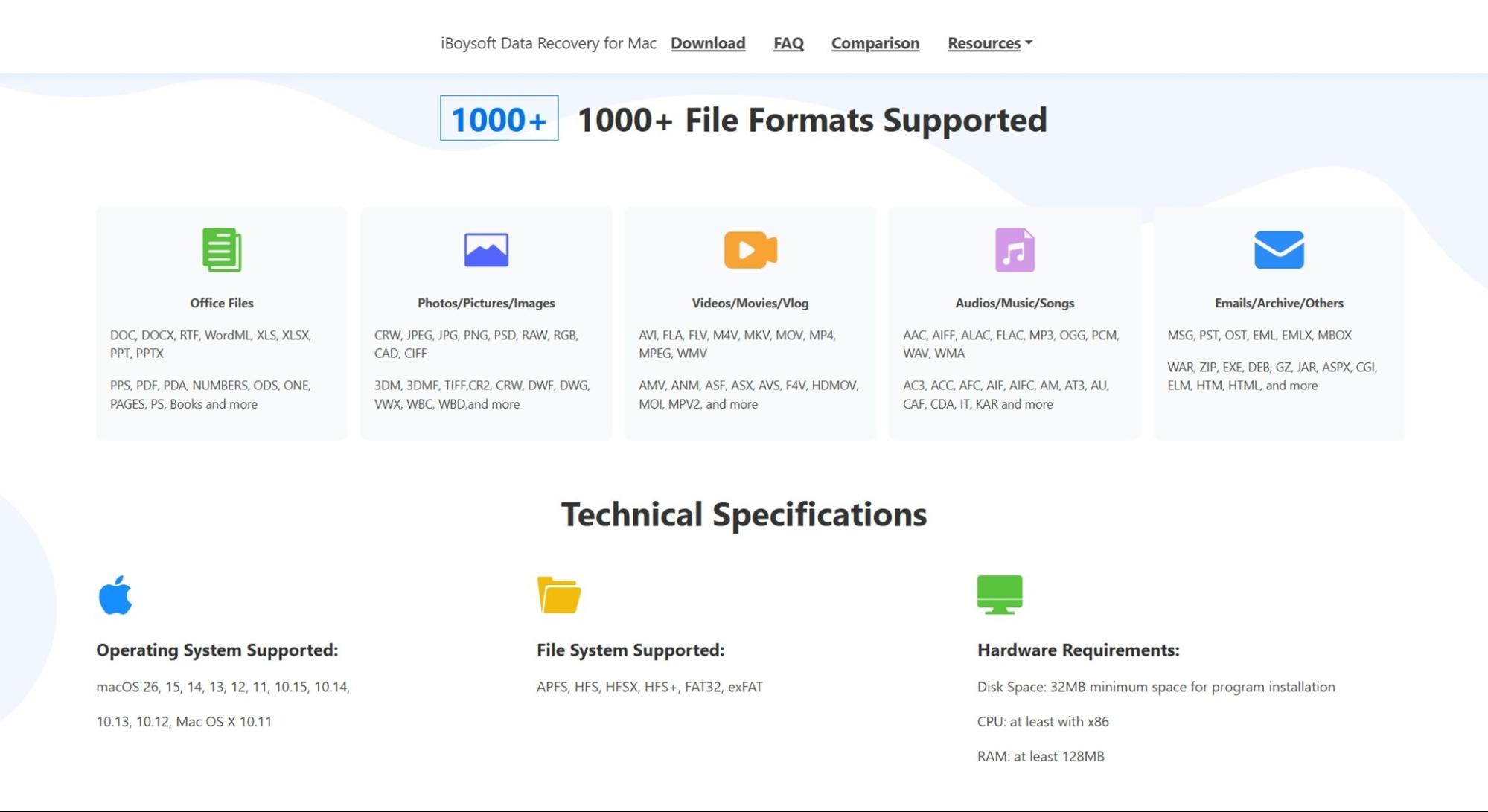Click the Photos/Pictures/Images picture icon
Image resolution: width=1488 pixels, height=812 pixels.
486,251
